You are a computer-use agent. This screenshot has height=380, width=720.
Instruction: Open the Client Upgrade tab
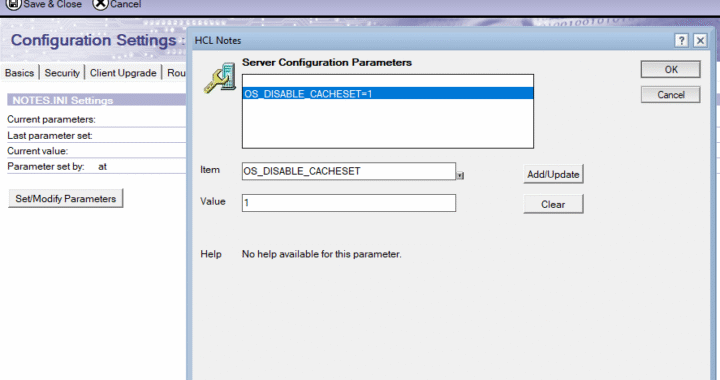[123, 73]
